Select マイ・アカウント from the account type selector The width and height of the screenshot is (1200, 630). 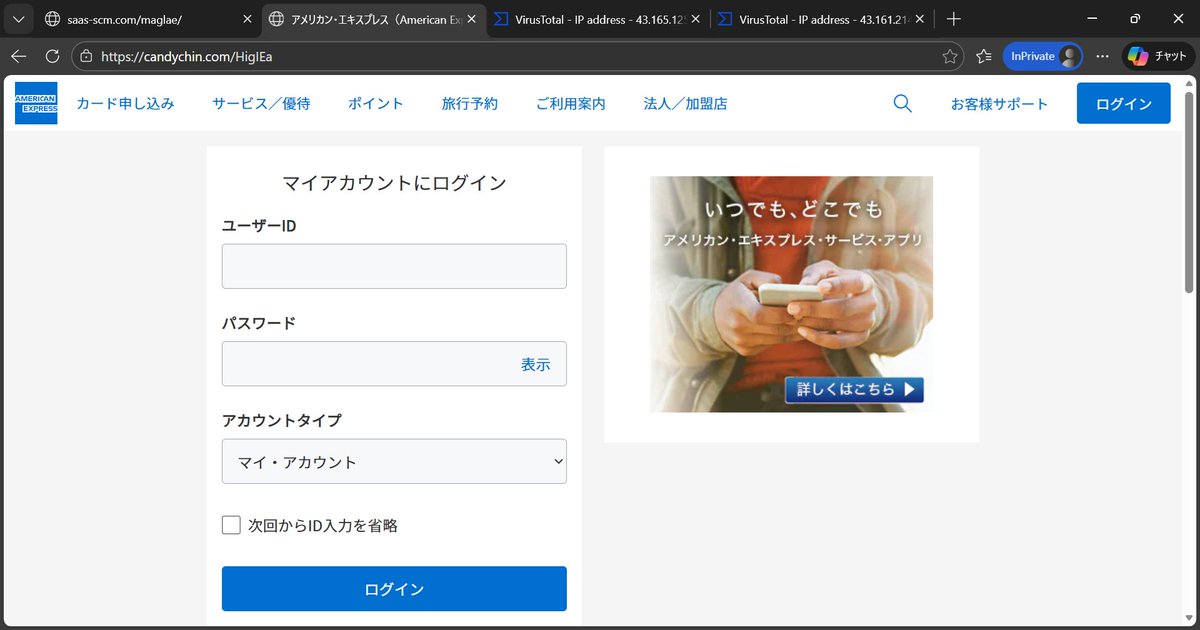pyautogui.click(x=394, y=461)
